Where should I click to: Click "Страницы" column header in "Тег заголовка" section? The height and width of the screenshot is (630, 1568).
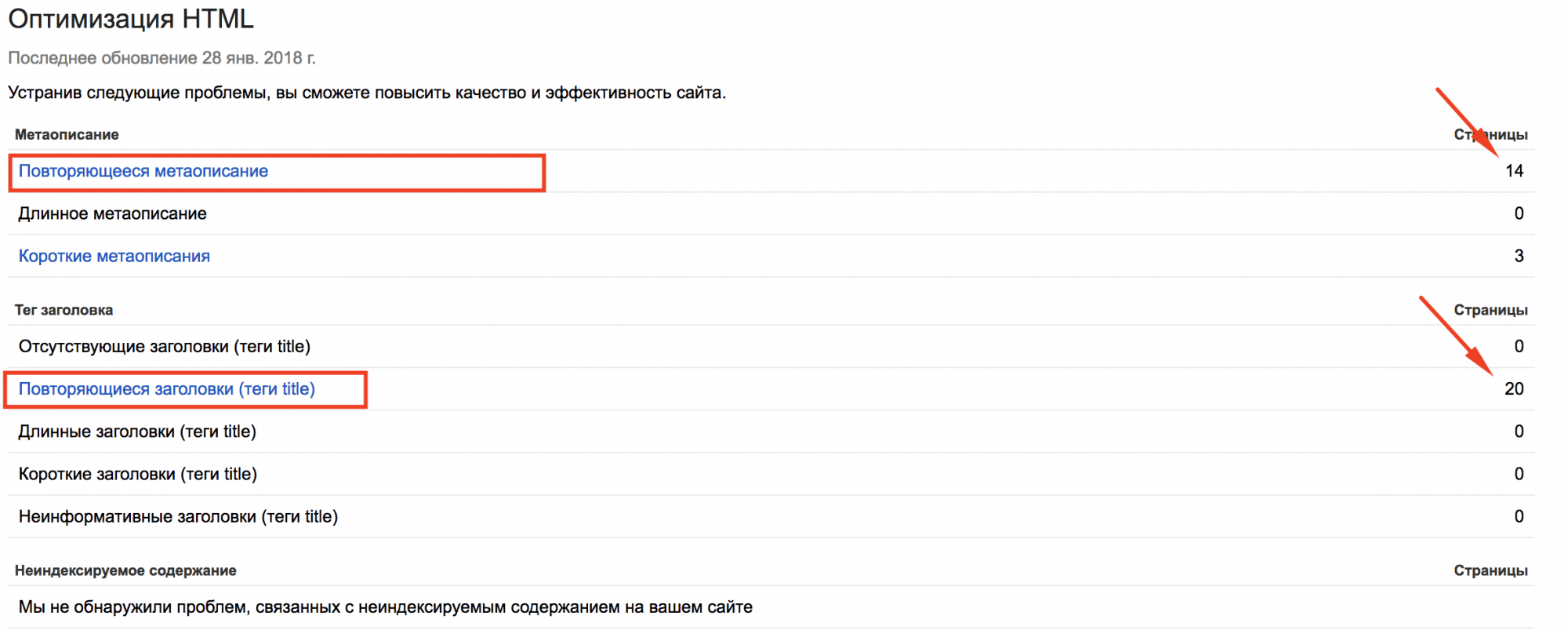coord(1490,310)
